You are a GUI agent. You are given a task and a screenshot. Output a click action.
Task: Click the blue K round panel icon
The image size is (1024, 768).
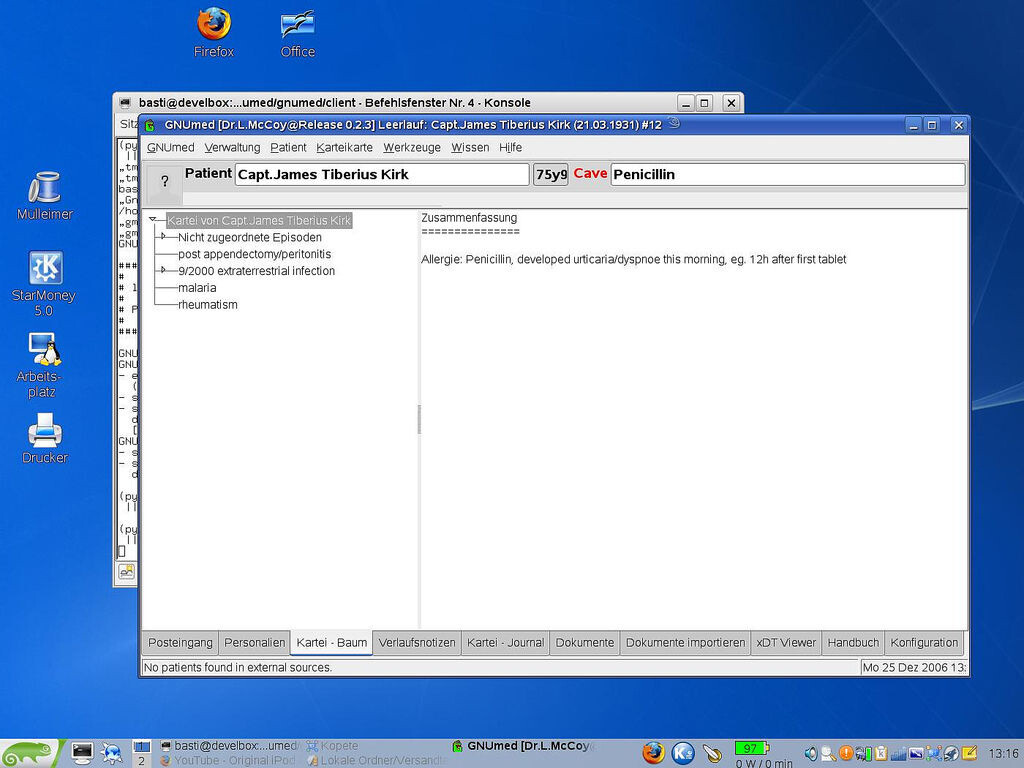[x=682, y=753]
